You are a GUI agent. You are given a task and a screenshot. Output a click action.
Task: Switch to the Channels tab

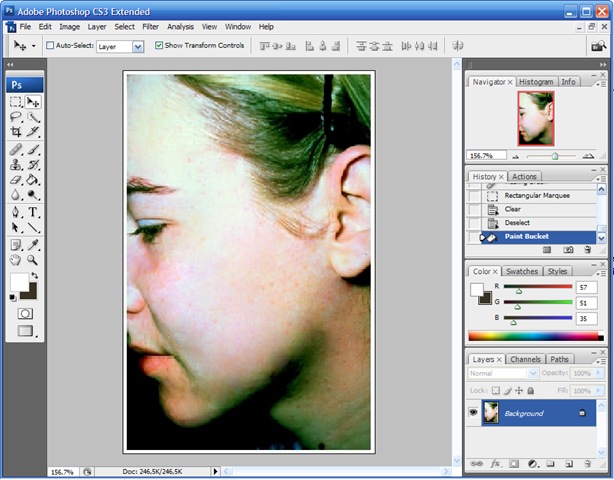coord(525,359)
